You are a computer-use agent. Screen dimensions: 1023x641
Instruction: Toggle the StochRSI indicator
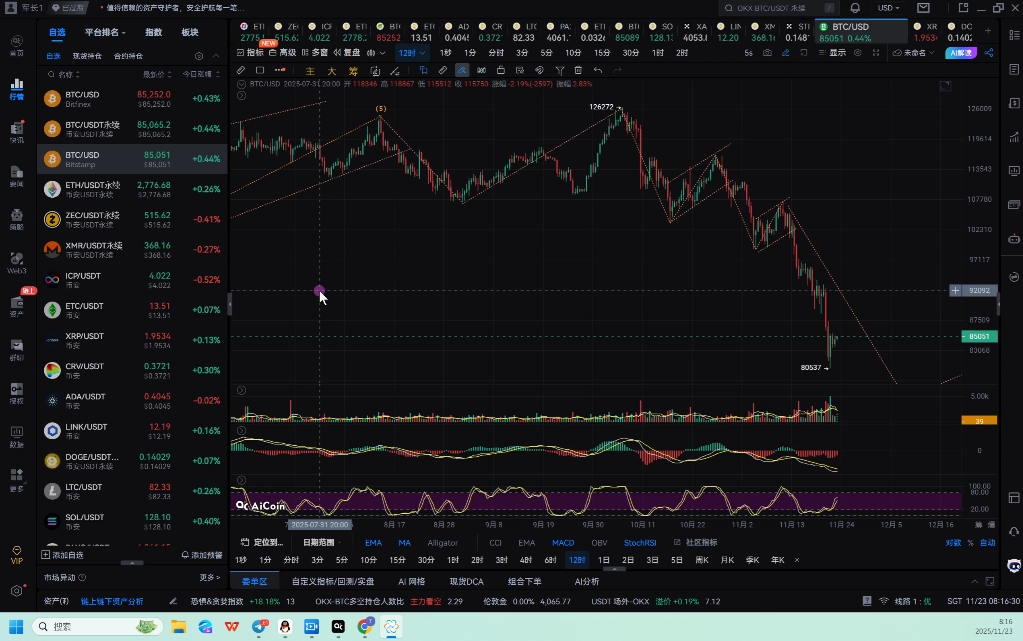[640, 543]
